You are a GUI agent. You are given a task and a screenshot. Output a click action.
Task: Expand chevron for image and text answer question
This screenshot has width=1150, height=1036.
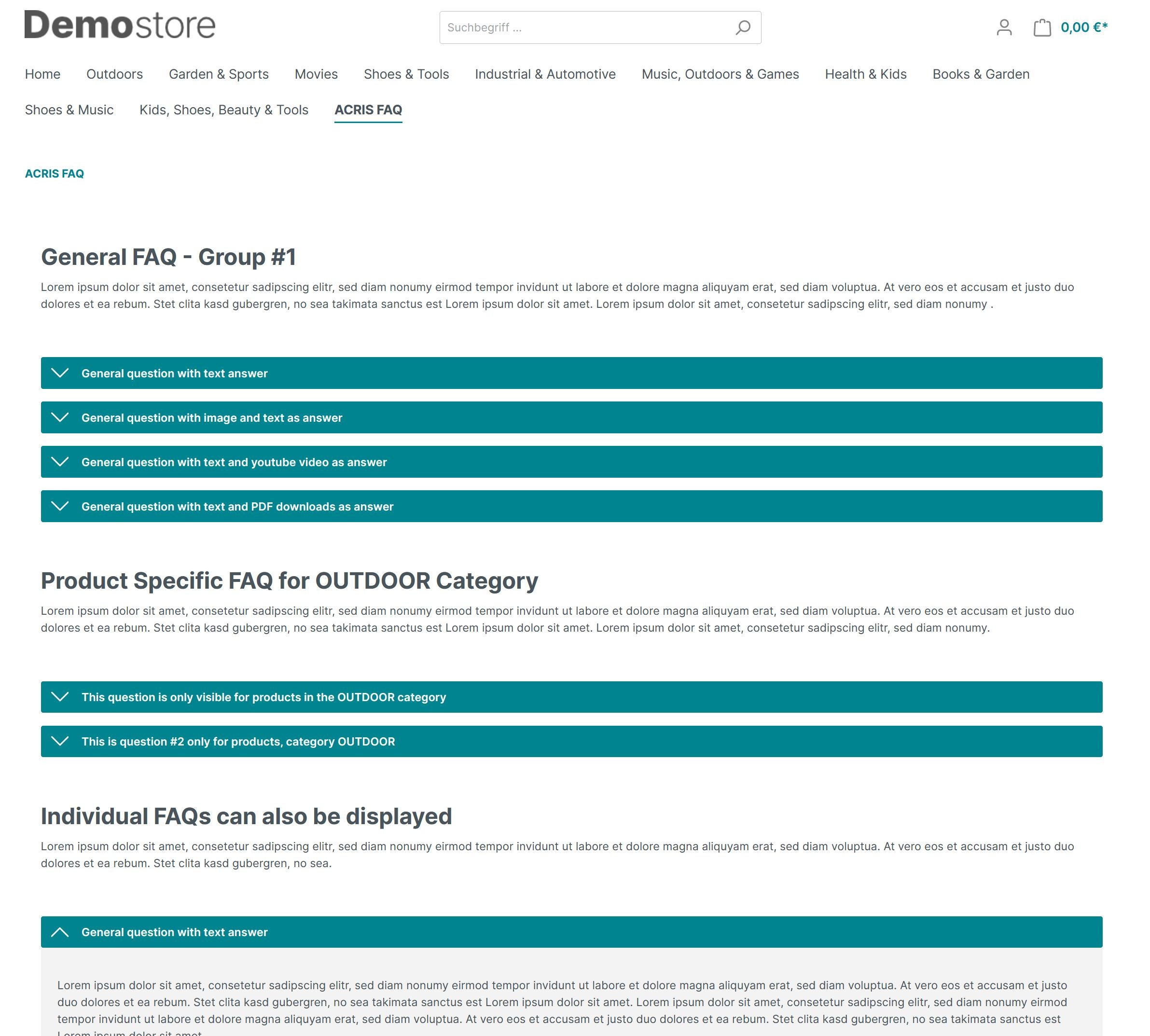point(60,417)
